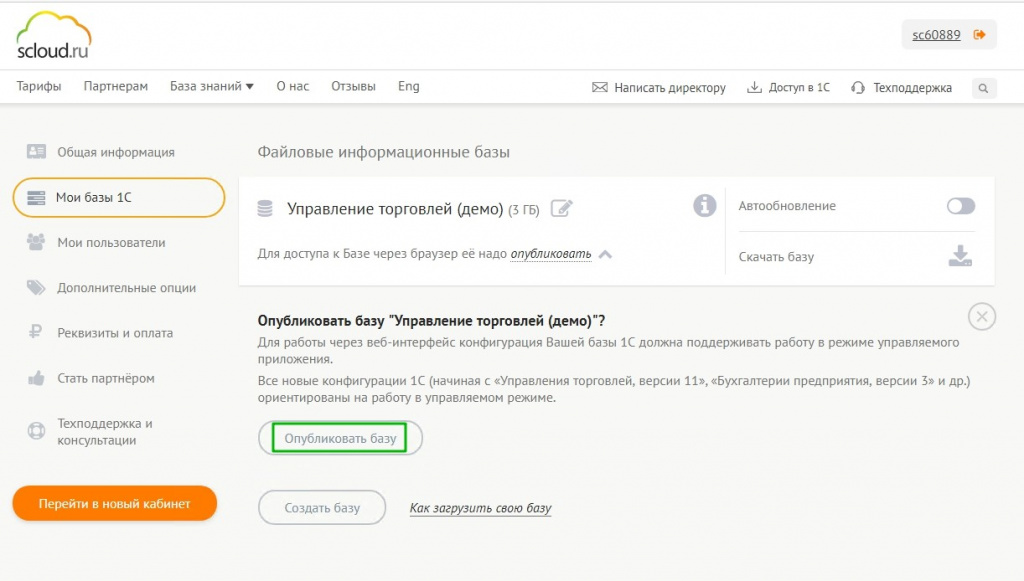This screenshot has width=1024, height=581.
Task: Click the users icon beside Мои пользователи
Action: [36, 242]
